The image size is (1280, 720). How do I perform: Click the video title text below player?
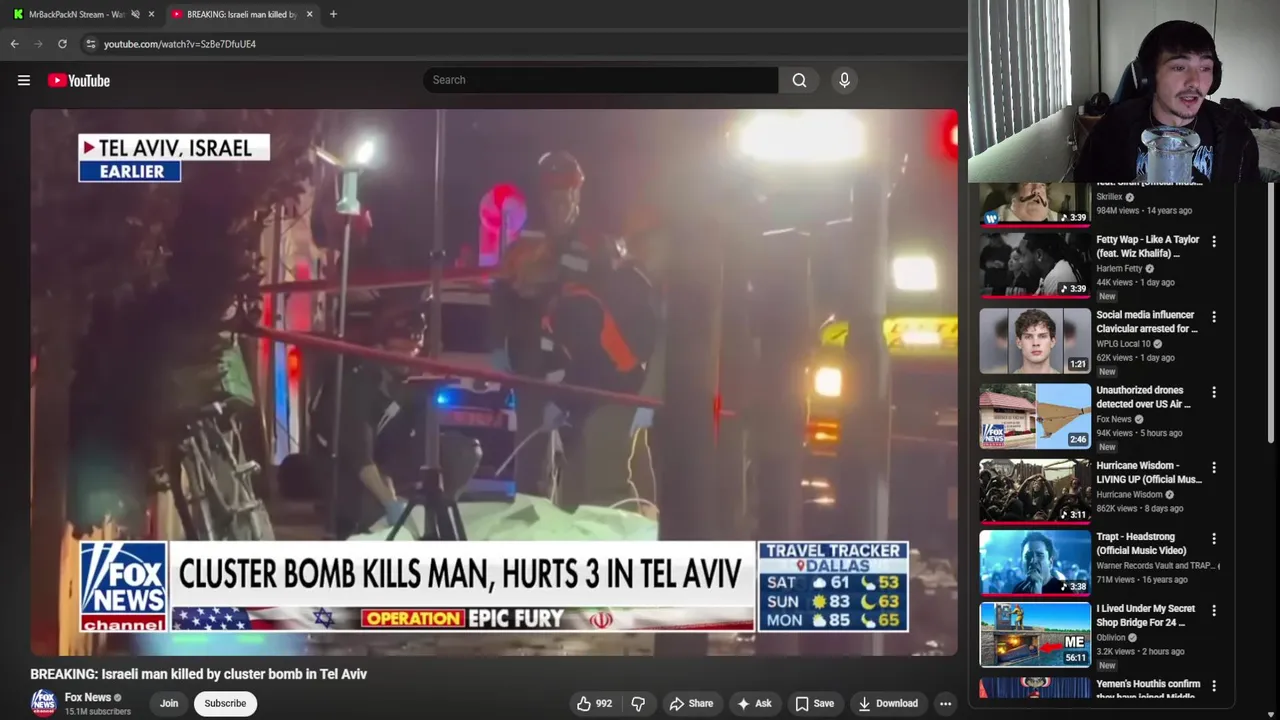point(198,674)
